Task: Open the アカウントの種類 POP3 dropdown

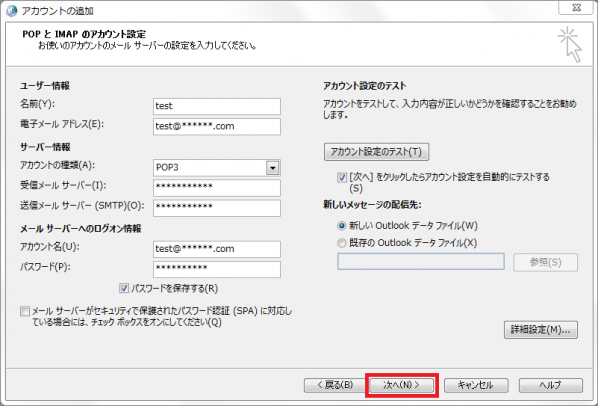Action: click(272, 168)
